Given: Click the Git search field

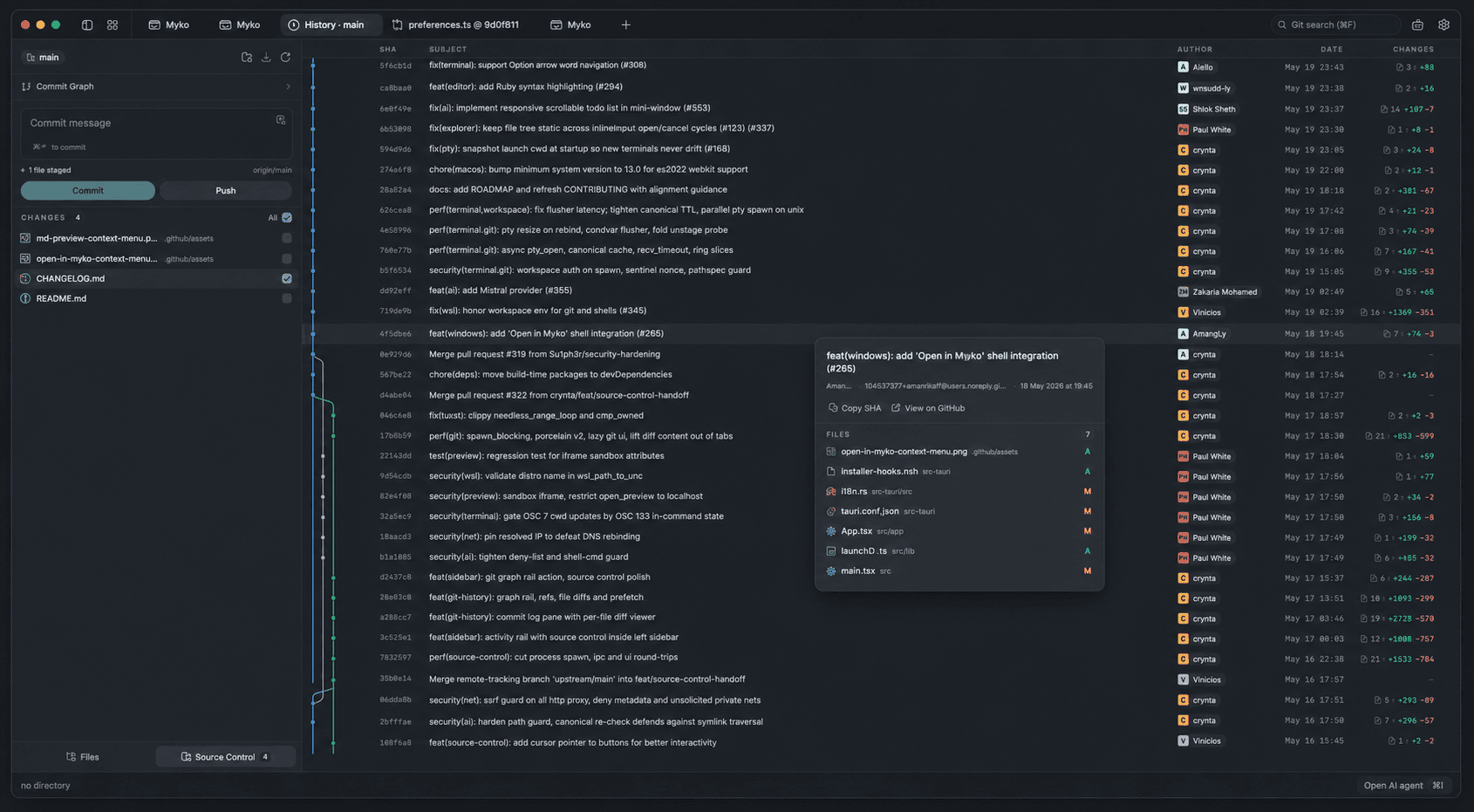Looking at the screenshot, I should 1335,25.
